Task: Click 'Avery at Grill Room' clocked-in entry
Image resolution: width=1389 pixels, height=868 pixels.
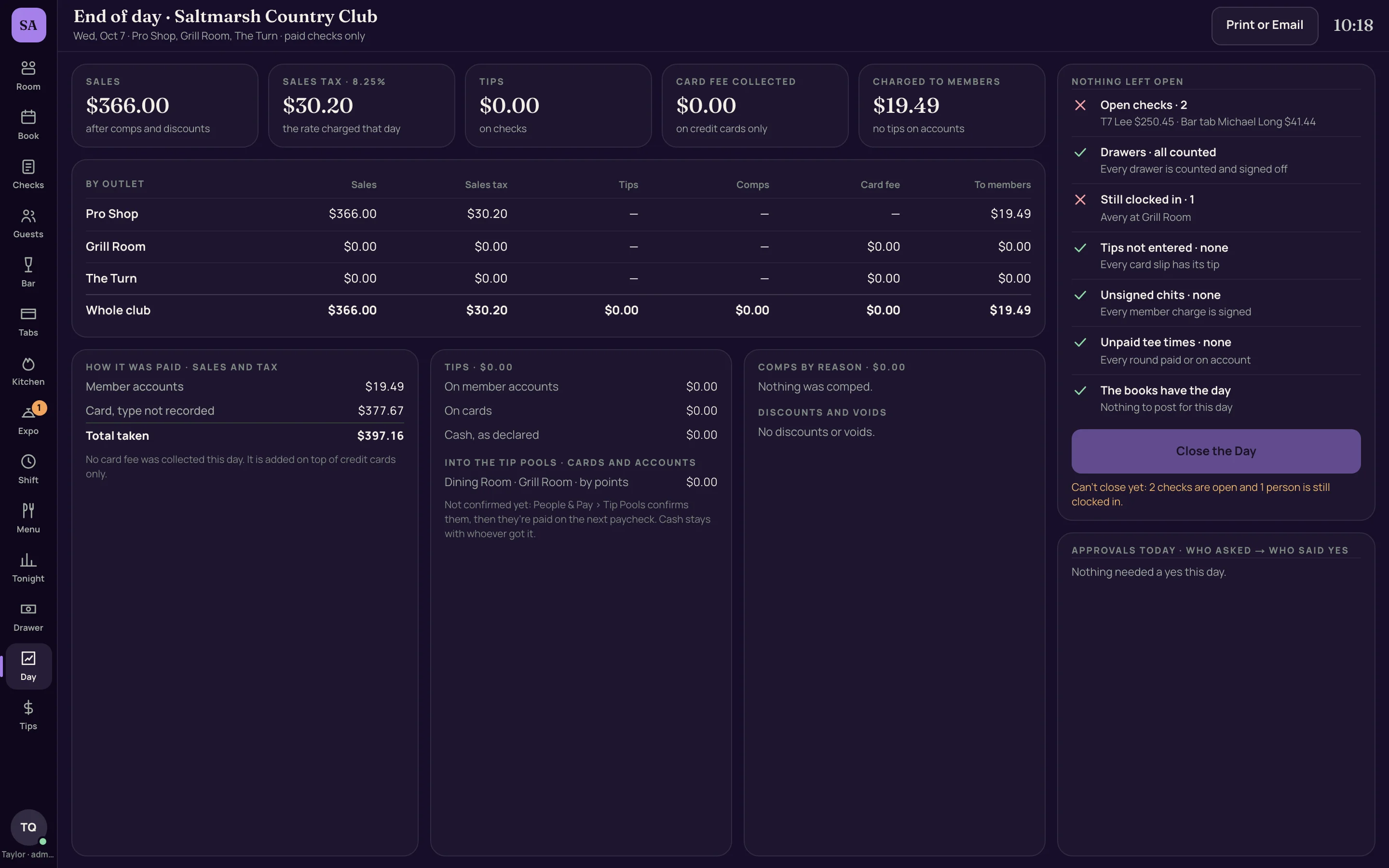Action: pyautogui.click(x=1145, y=217)
